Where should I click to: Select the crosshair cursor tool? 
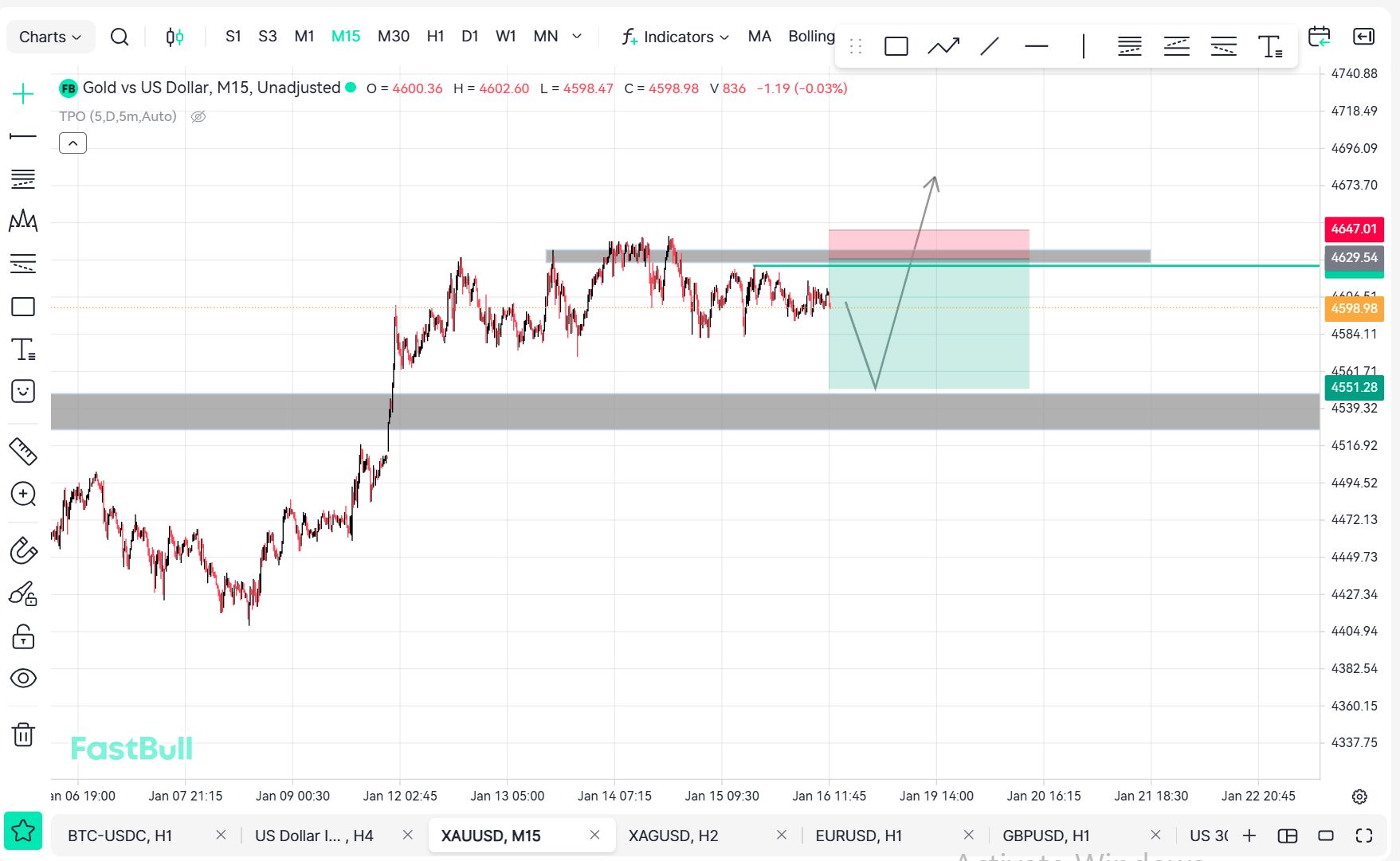[x=23, y=94]
